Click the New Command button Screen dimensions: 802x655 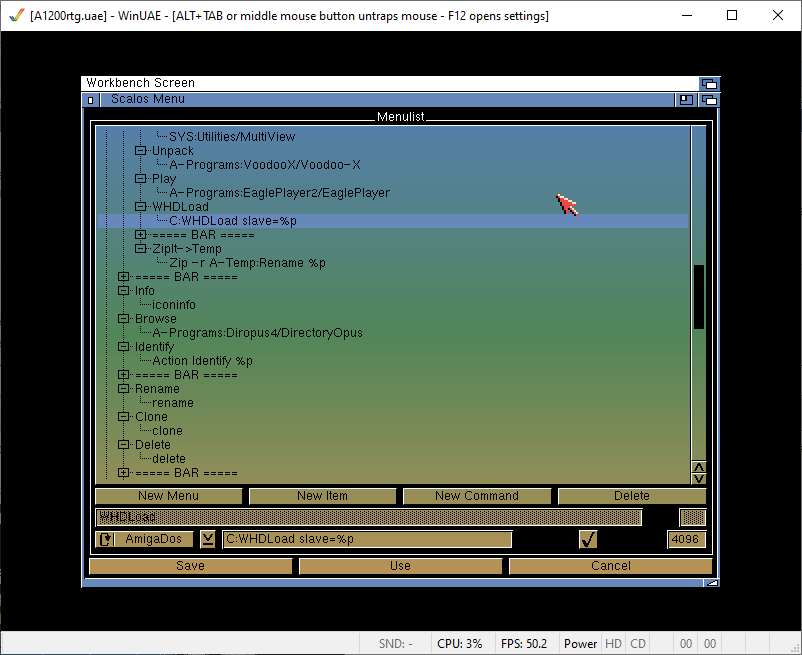(x=477, y=496)
